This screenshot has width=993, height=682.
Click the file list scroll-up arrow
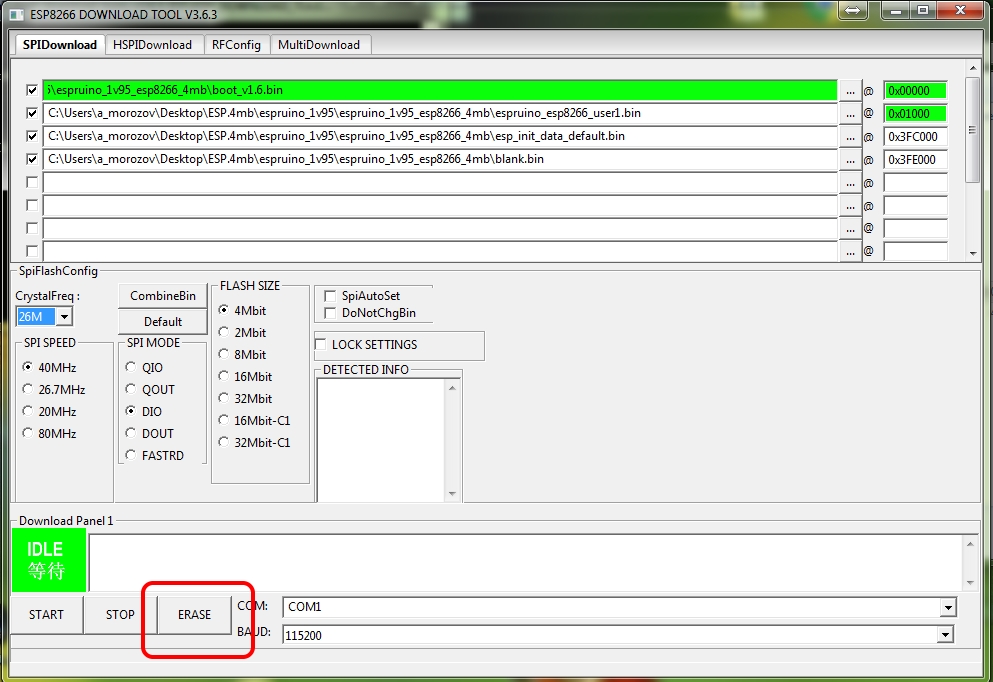pyautogui.click(x=973, y=68)
